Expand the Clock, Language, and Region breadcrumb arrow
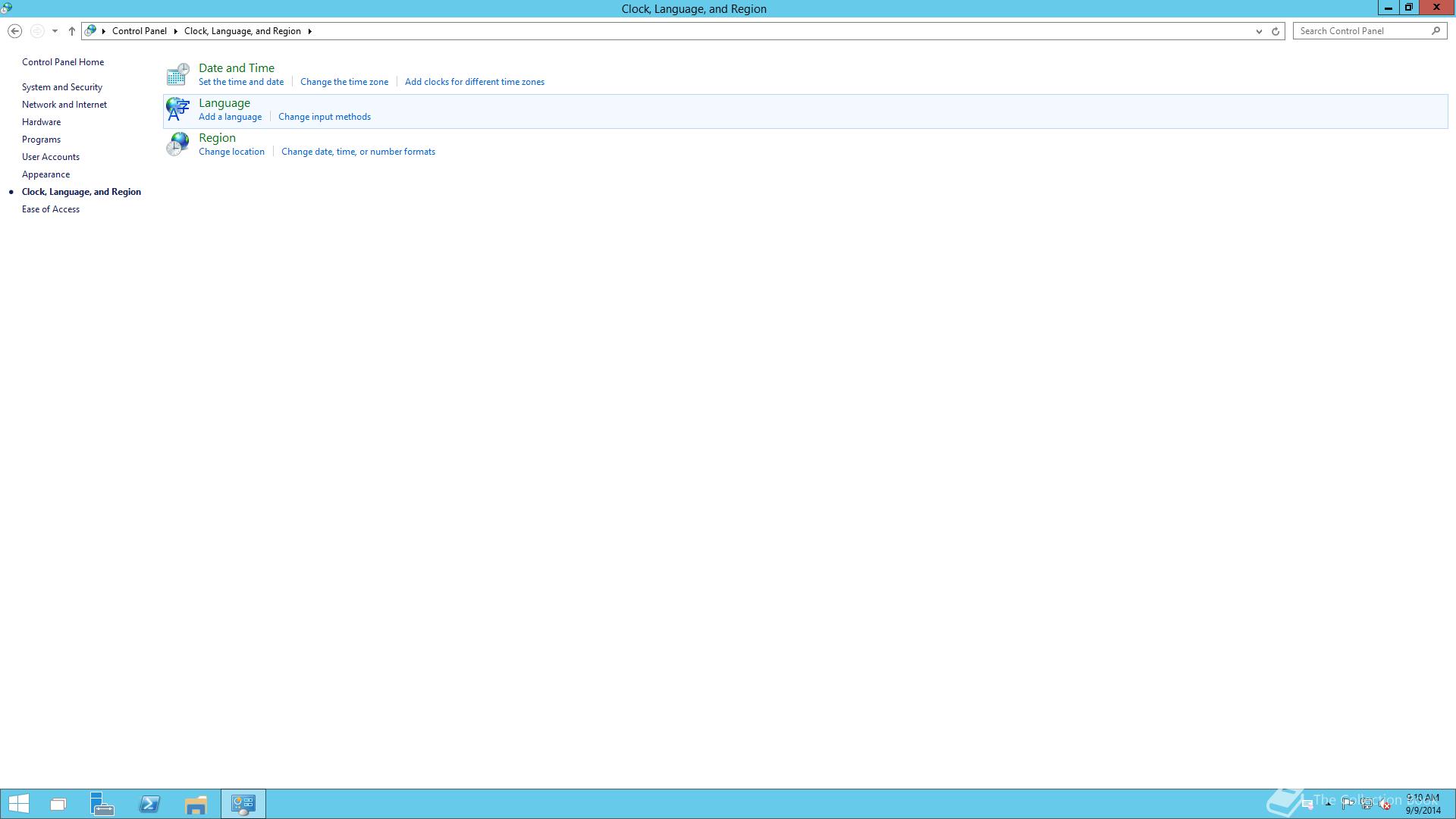 [x=309, y=31]
